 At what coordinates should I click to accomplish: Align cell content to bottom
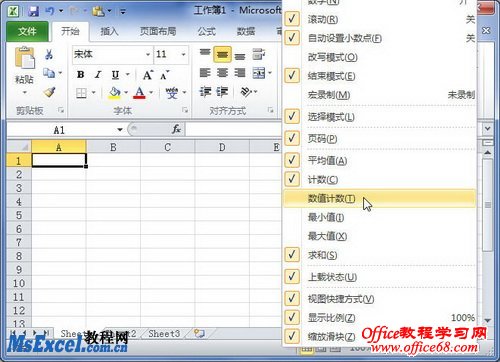pos(240,56)
